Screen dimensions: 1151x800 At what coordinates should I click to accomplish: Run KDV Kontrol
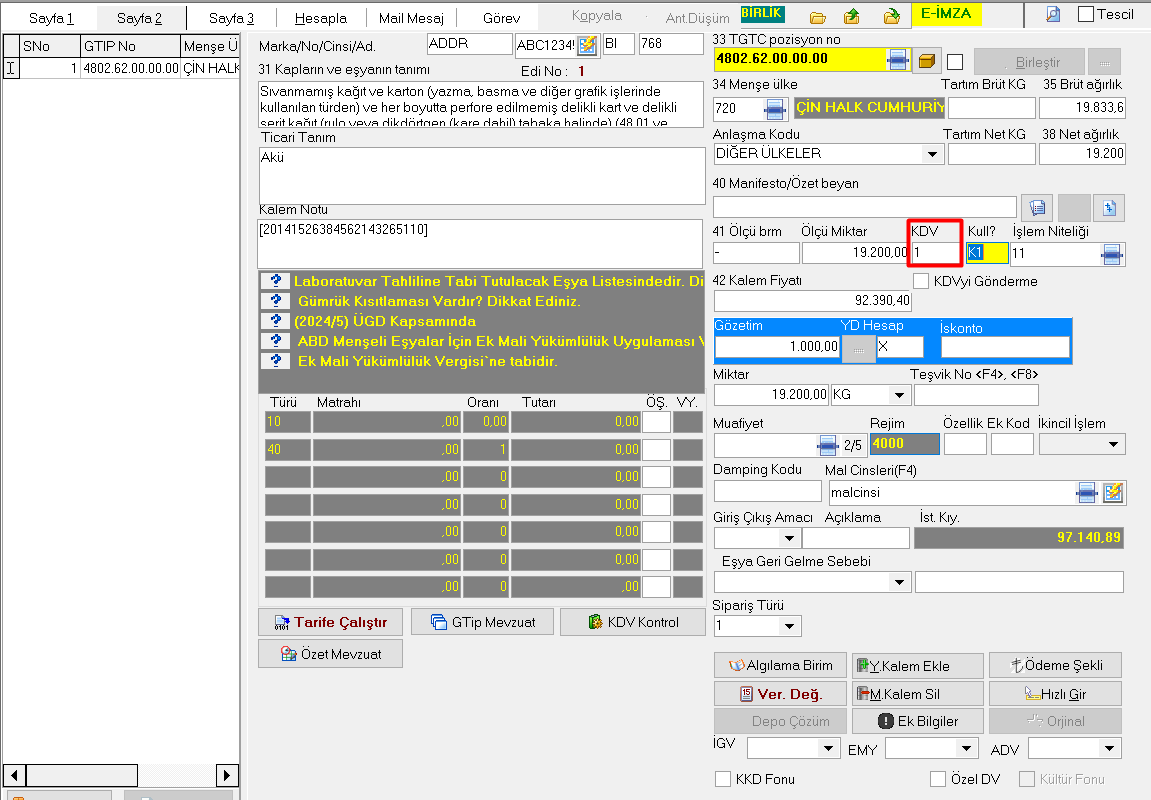click(633, 622)
